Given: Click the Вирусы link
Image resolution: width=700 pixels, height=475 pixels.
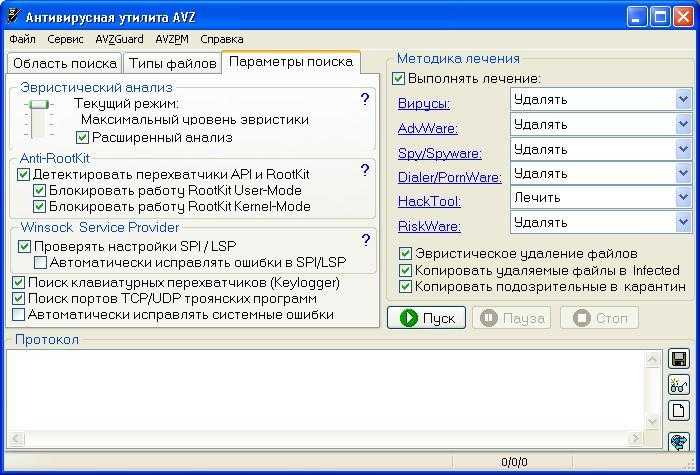Looking at the screenshot, I should 424,104.
